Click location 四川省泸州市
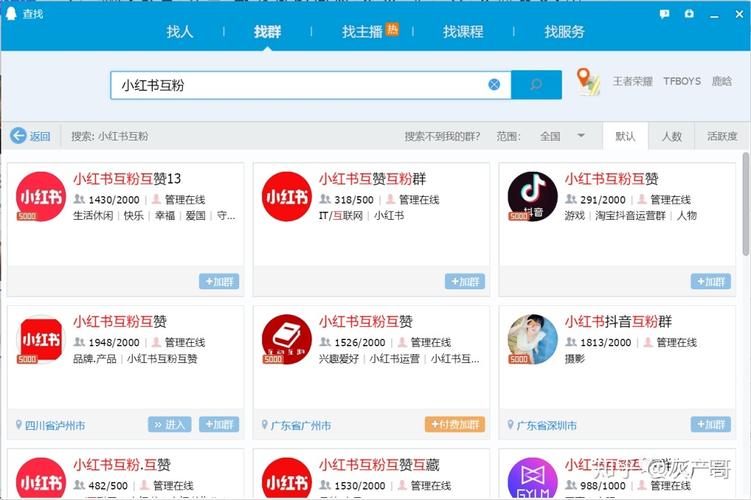Viewport: 751px width, 500px height. point(55,425)
